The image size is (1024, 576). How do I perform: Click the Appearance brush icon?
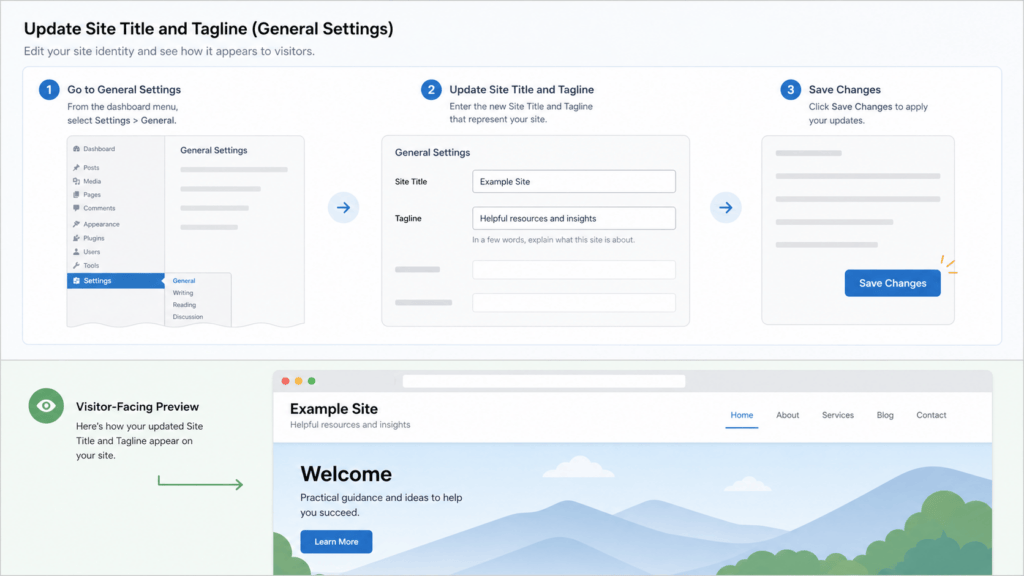point(76,224)
